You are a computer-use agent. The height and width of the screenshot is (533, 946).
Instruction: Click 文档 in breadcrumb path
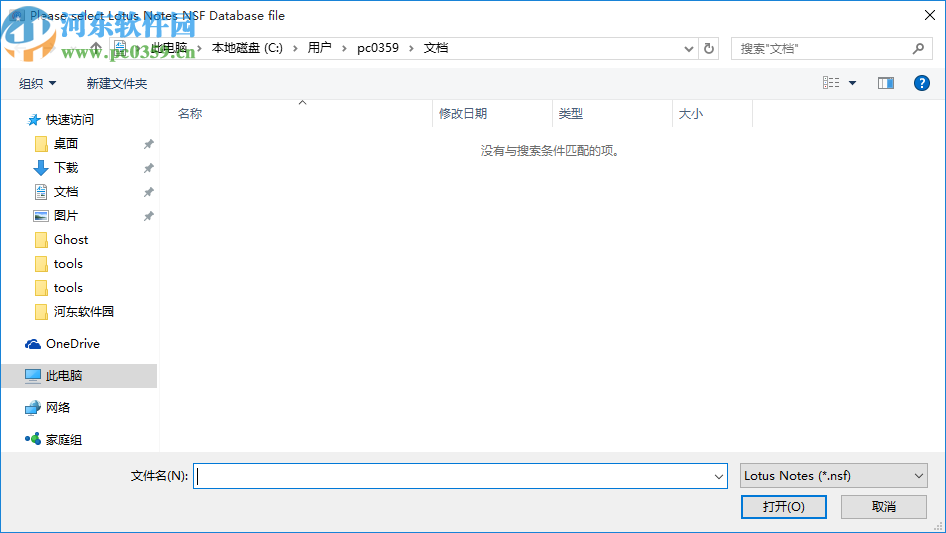tap(436, 48)
